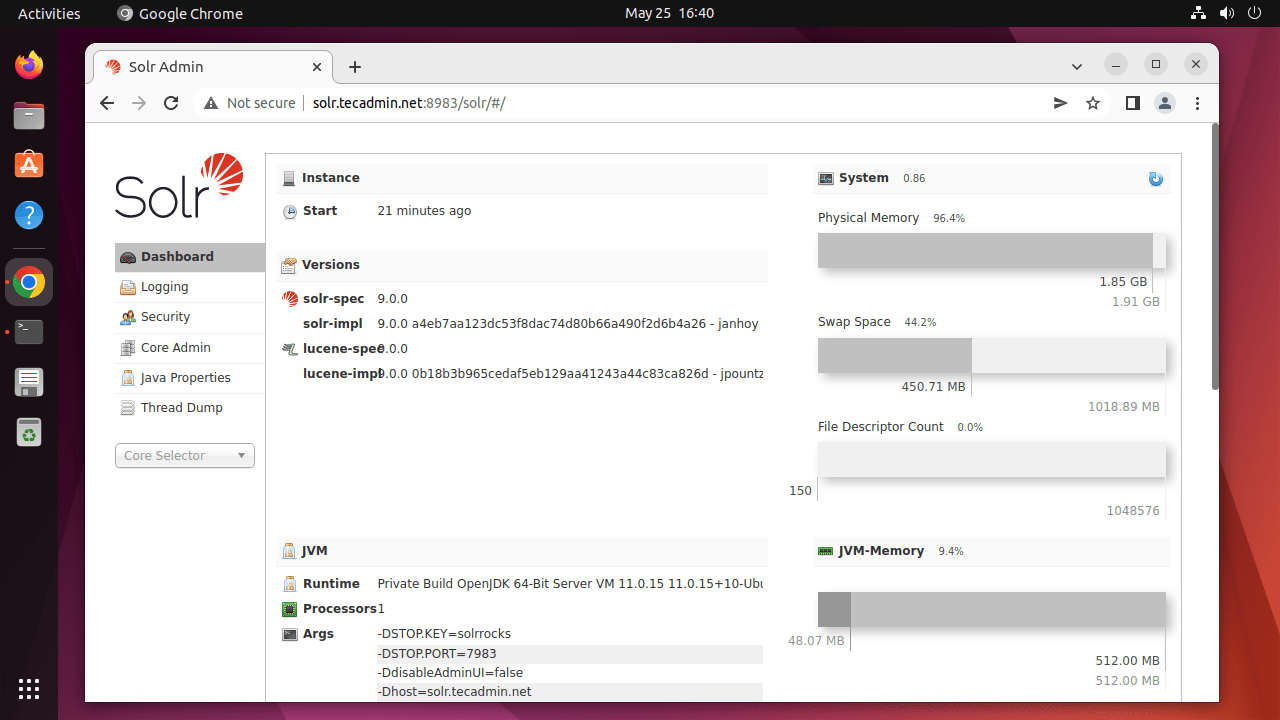This screenshot has height=720, width=1280.
Task: Close the Solr Admin tab
Action: point(317,67)
